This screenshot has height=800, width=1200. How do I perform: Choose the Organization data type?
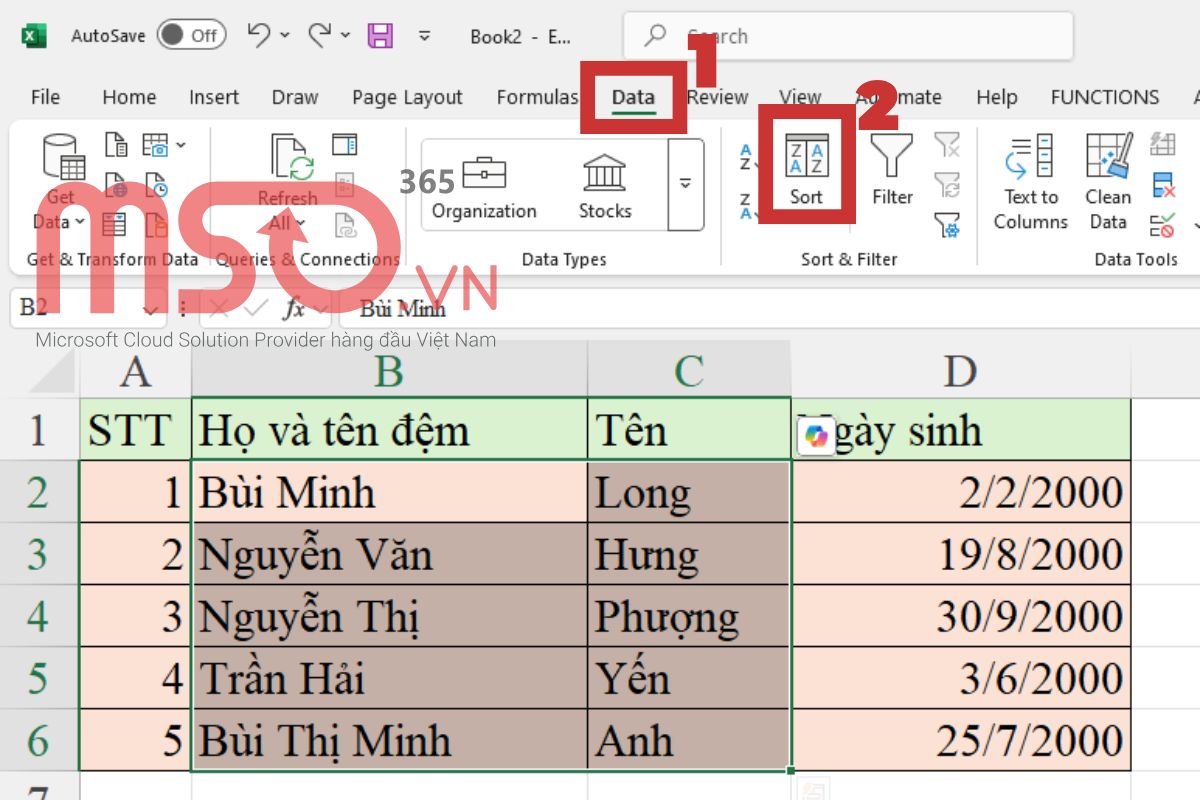(484, 186)
